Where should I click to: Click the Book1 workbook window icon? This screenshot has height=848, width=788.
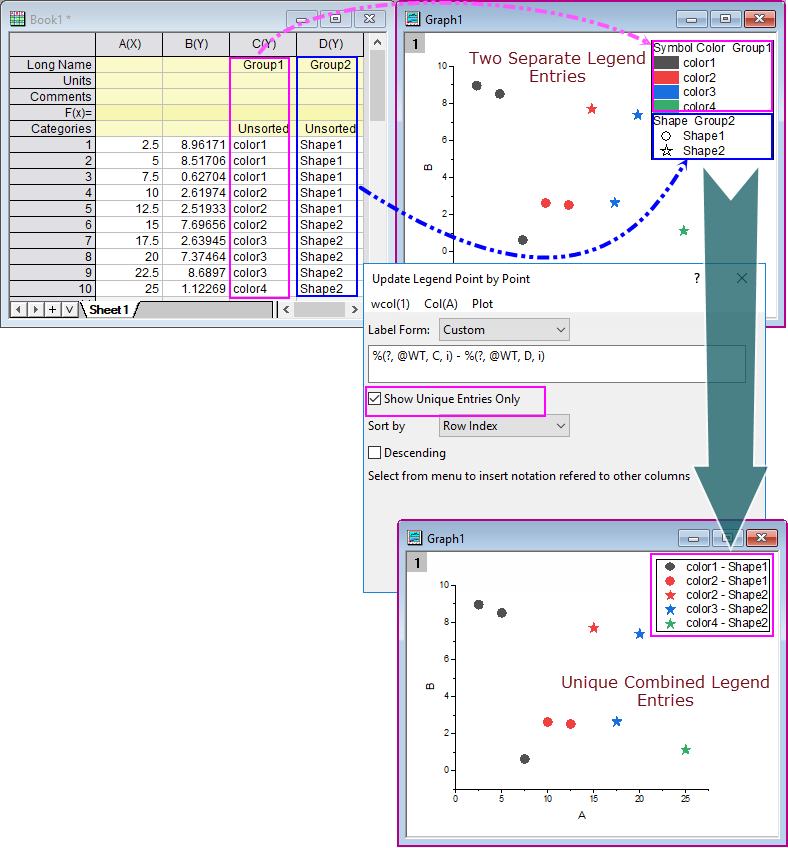17,19
